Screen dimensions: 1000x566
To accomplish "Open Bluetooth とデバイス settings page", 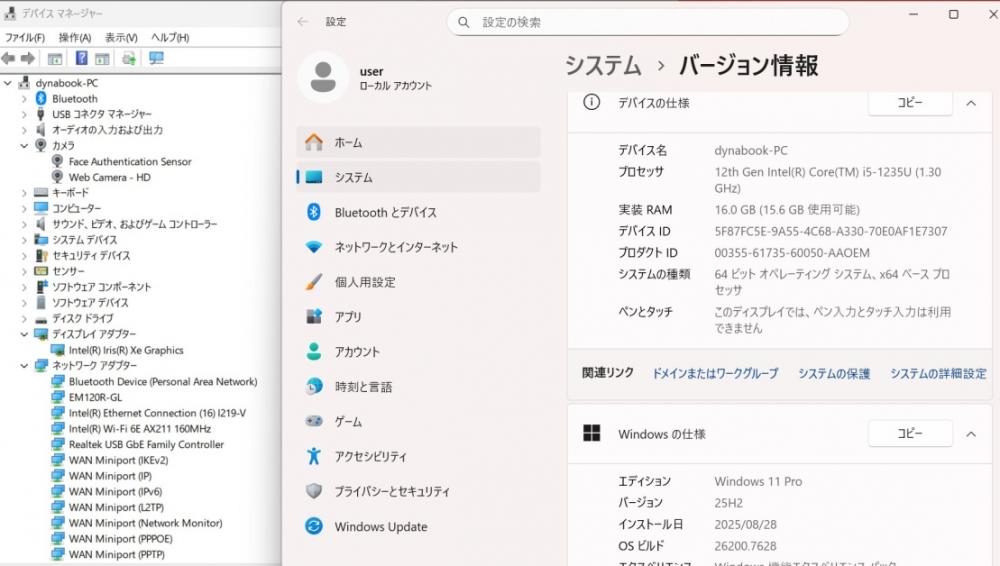I will 385,213.
